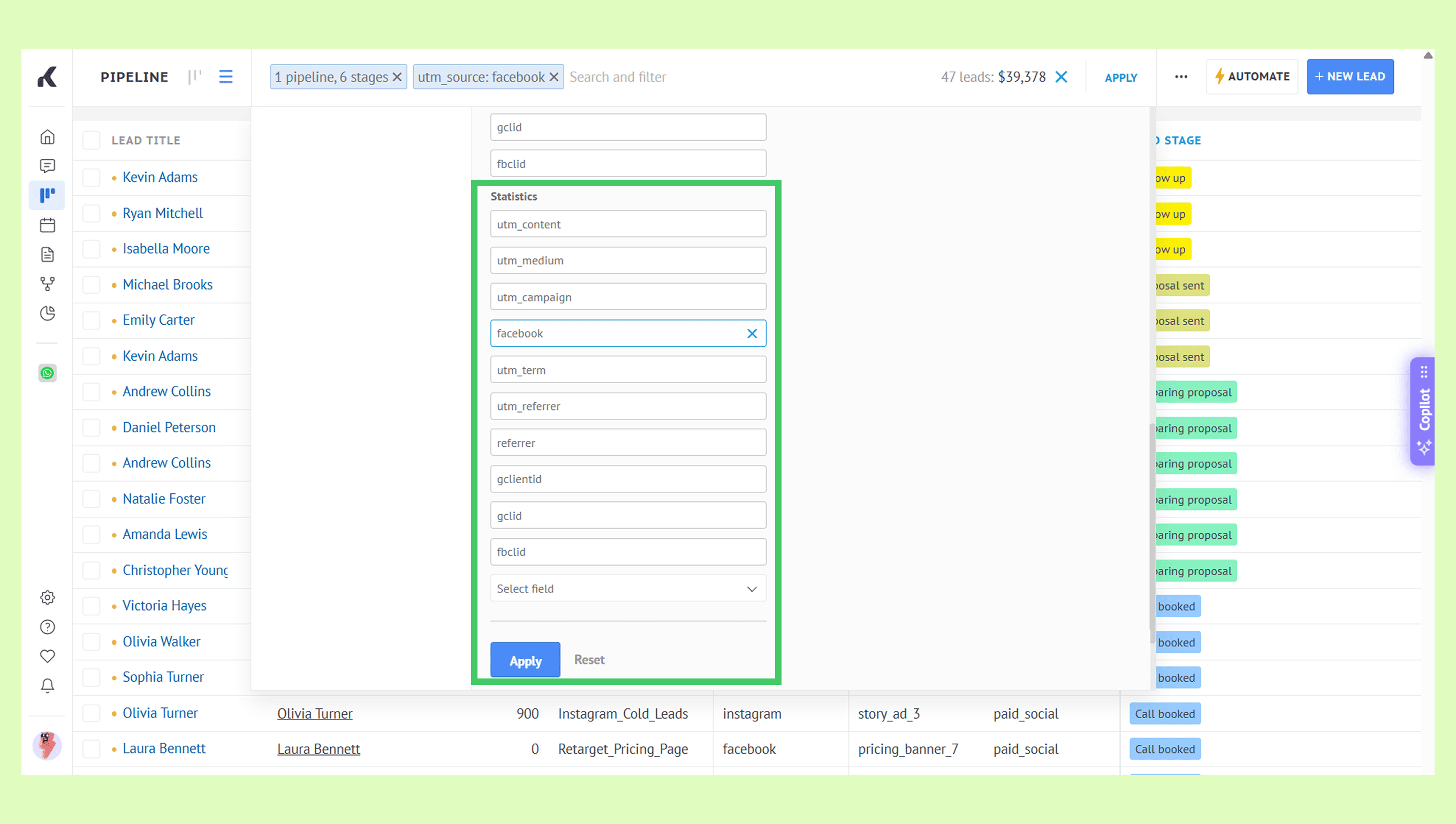Open settings gear icon in sidebar
The height and width of the screenshot is (824, 1456).
pyautogui.click(x=48, y=598)
